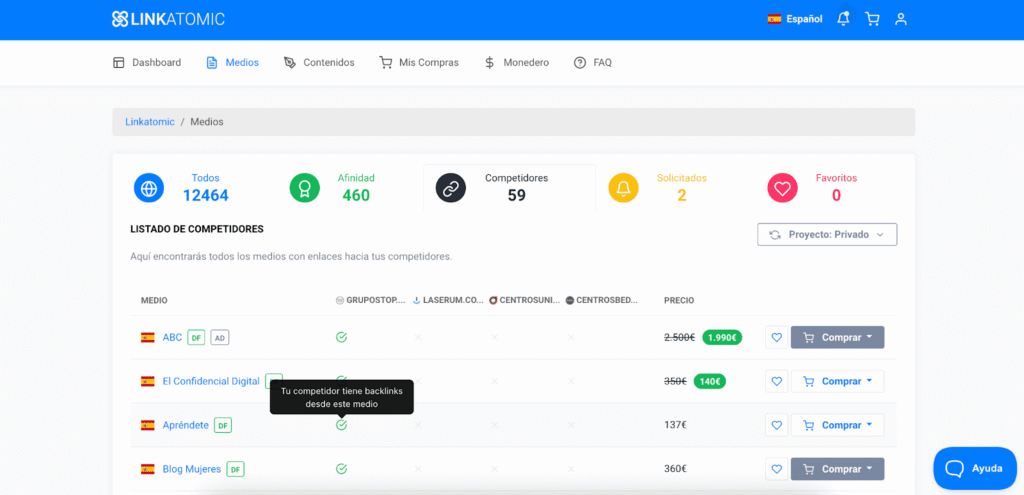The height and width of the screenshot is (495, 1024).
Task: Select the Competidores 59 tab
Action: click(x=509, y=188)
